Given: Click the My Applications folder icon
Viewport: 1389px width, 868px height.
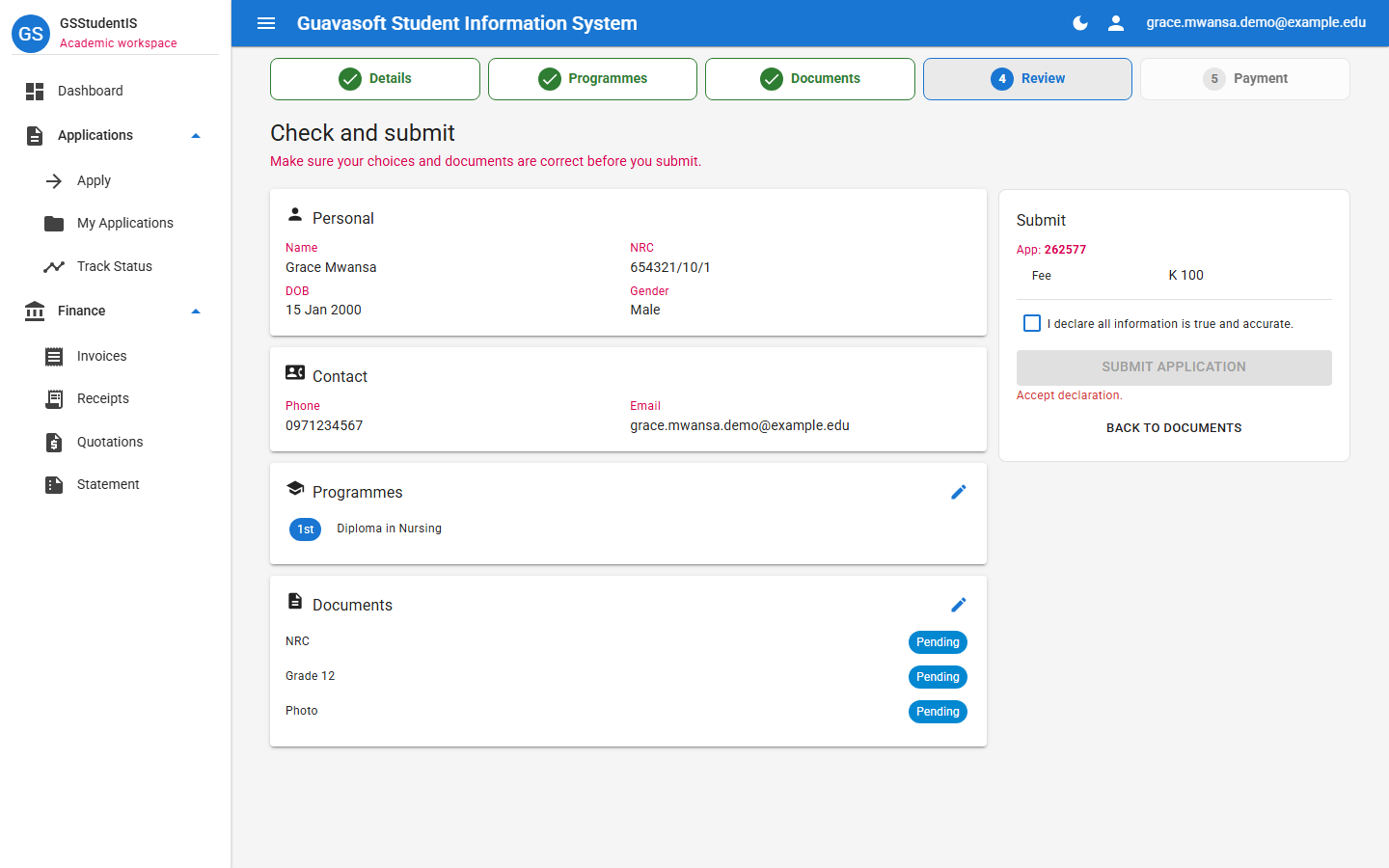Looking at the screenshot, I should [54, 224].
